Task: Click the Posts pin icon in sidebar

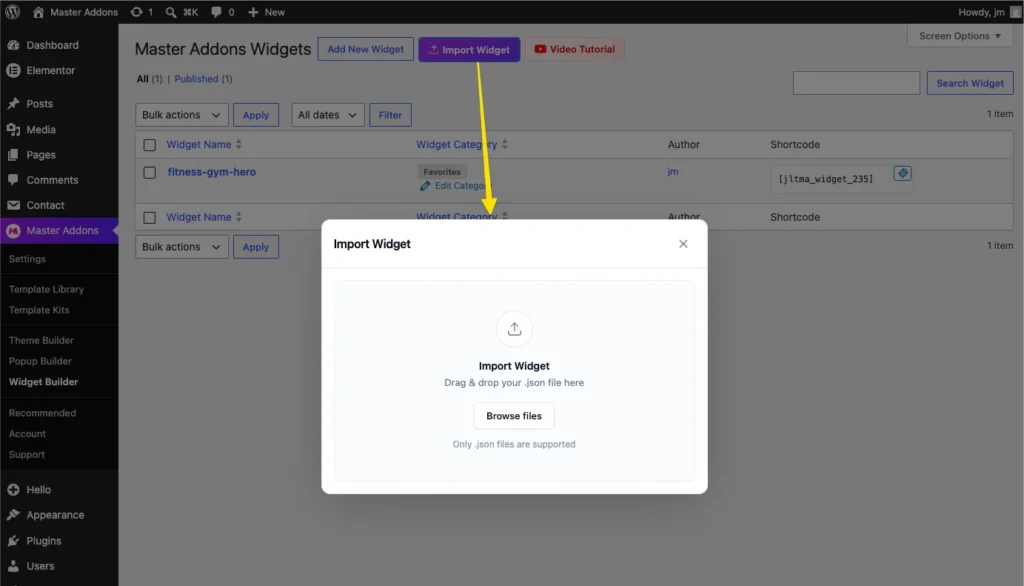Action: coord(13,104)
